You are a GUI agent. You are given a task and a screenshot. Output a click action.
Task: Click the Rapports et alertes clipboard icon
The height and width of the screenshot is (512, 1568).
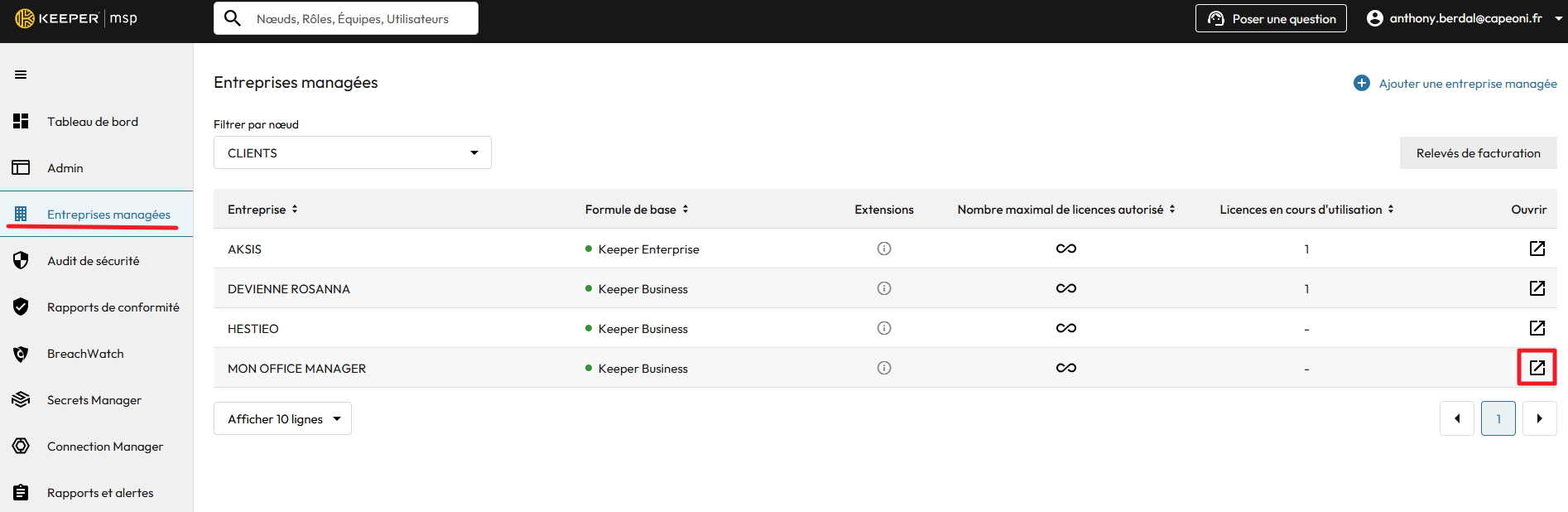pyautogui.click(x=21, y=492)
